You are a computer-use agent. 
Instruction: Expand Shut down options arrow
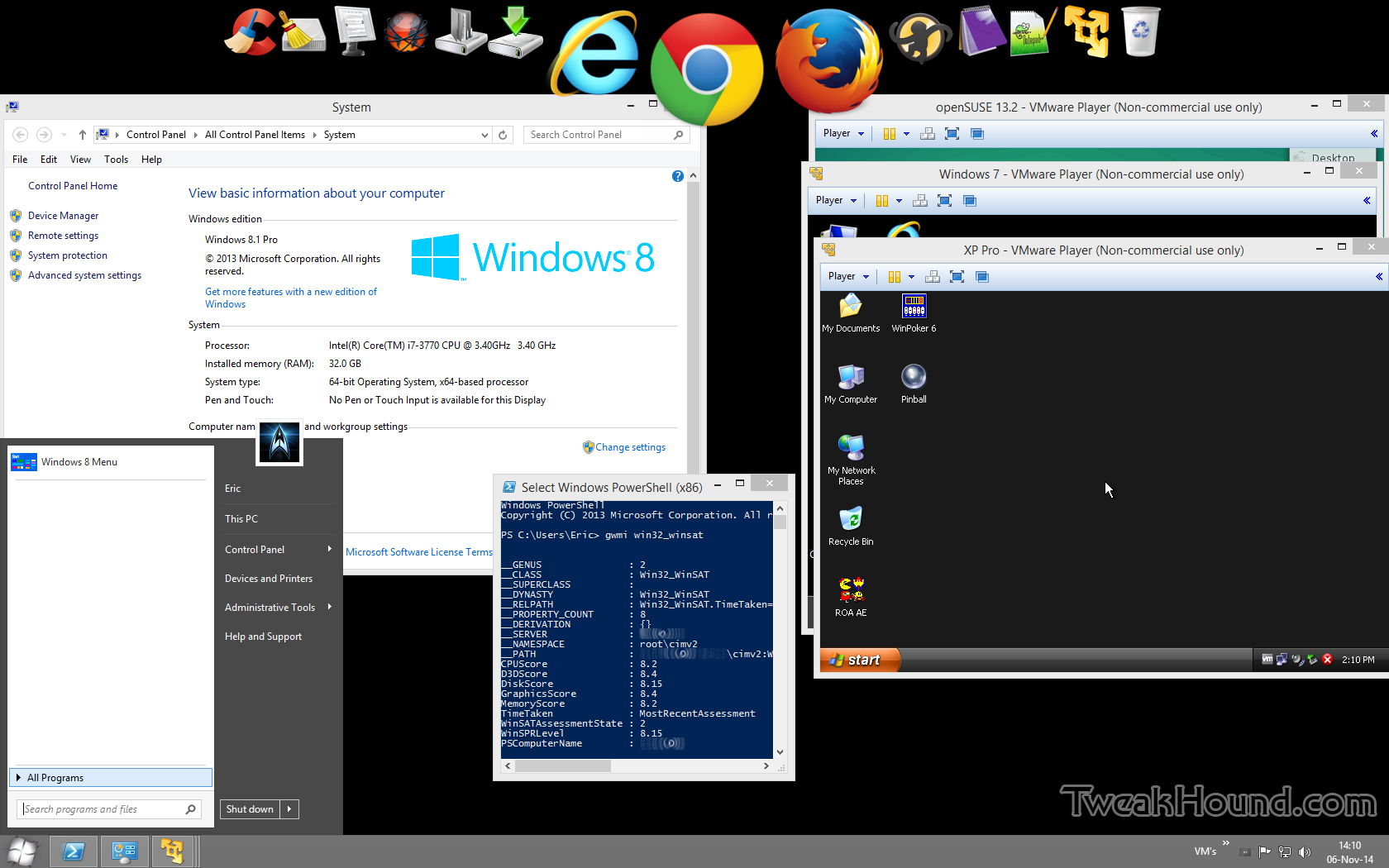[289, 809]
